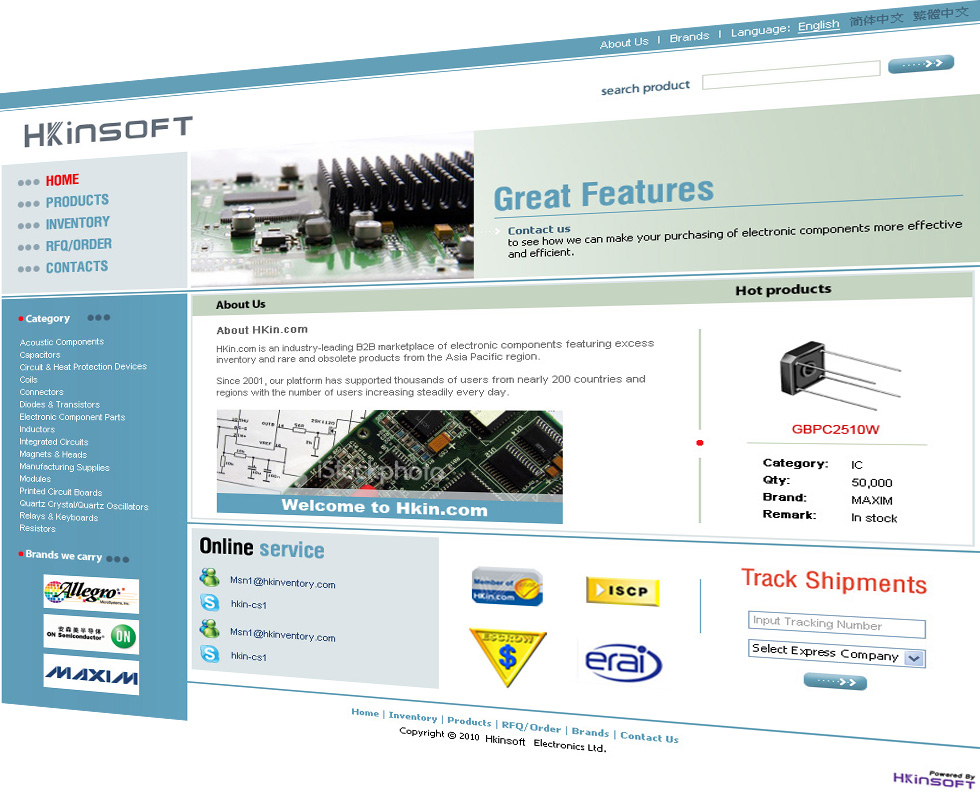The width and height of the screenshot is (980, 796).
Task: Click the first MSN messenger icon
Action: point(209,577)
